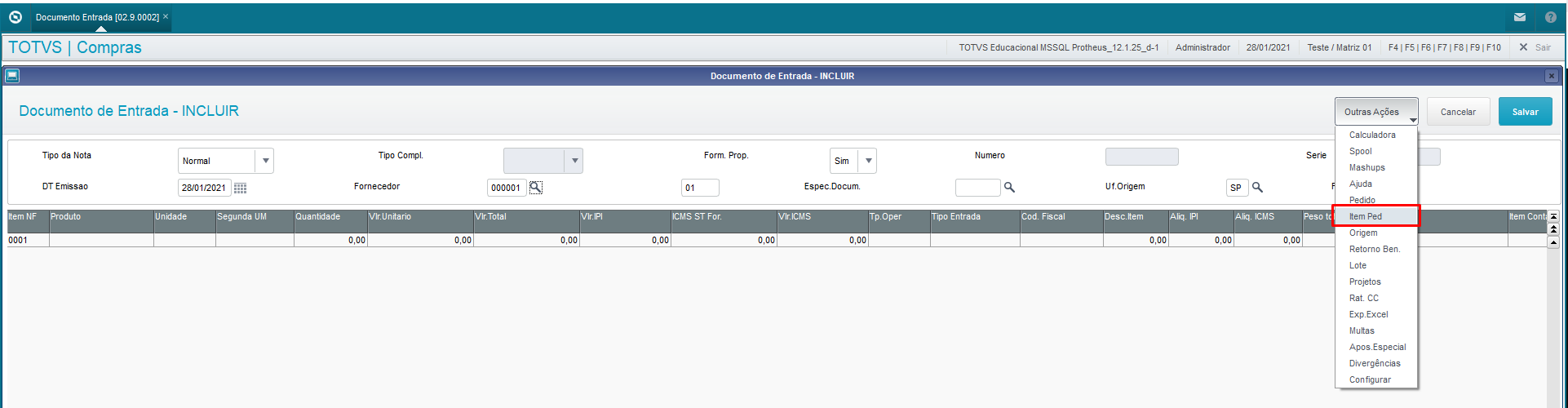Click the 28/01/2021 system date label
Image resolution: width=1568 pixels, height=408 pixels.
coord(1269,47)
